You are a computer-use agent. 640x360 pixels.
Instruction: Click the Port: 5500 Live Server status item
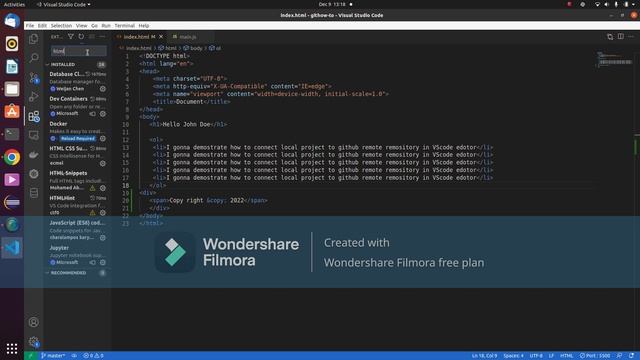click(x=595, y=356)
